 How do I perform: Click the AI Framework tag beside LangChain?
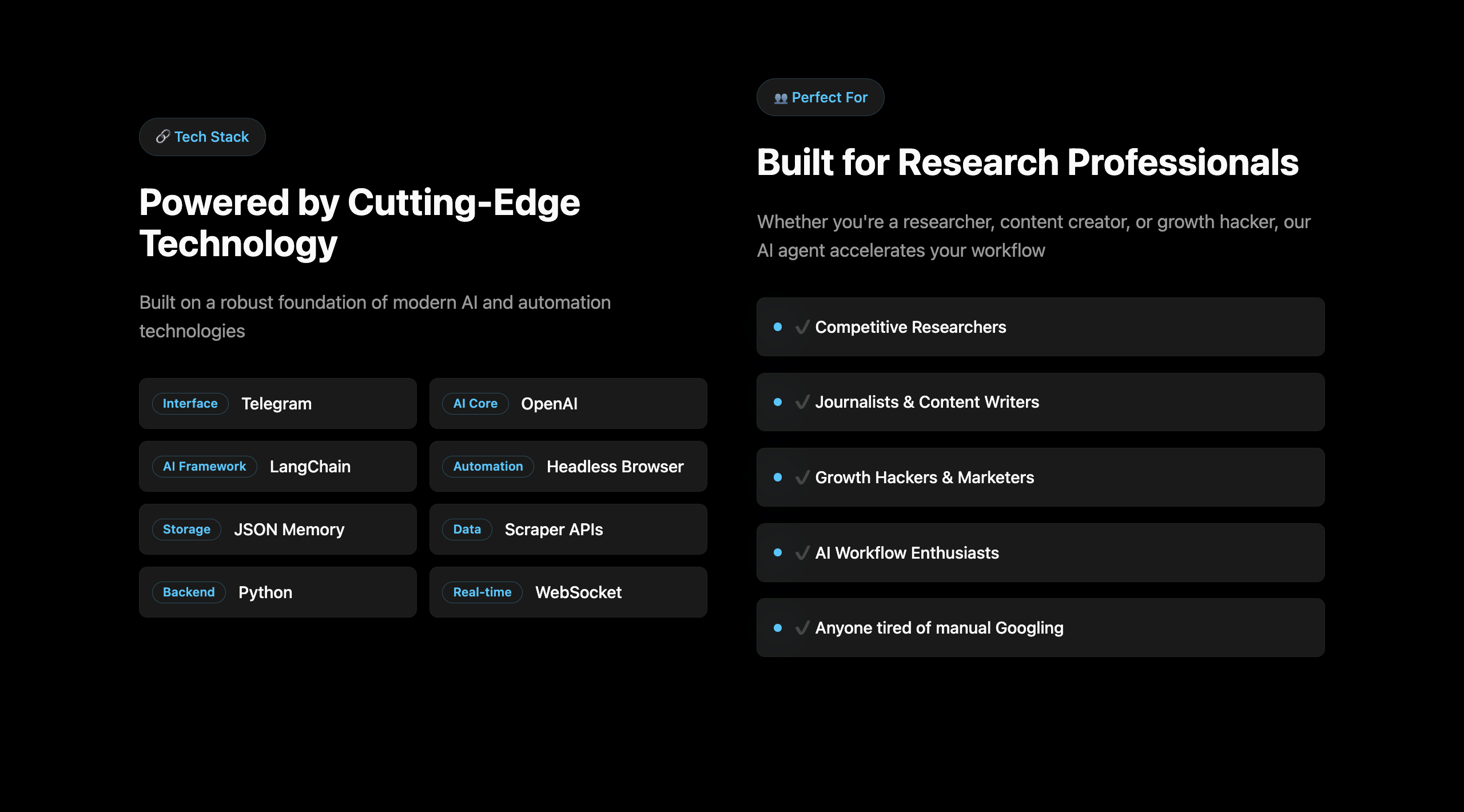(204, 467)
